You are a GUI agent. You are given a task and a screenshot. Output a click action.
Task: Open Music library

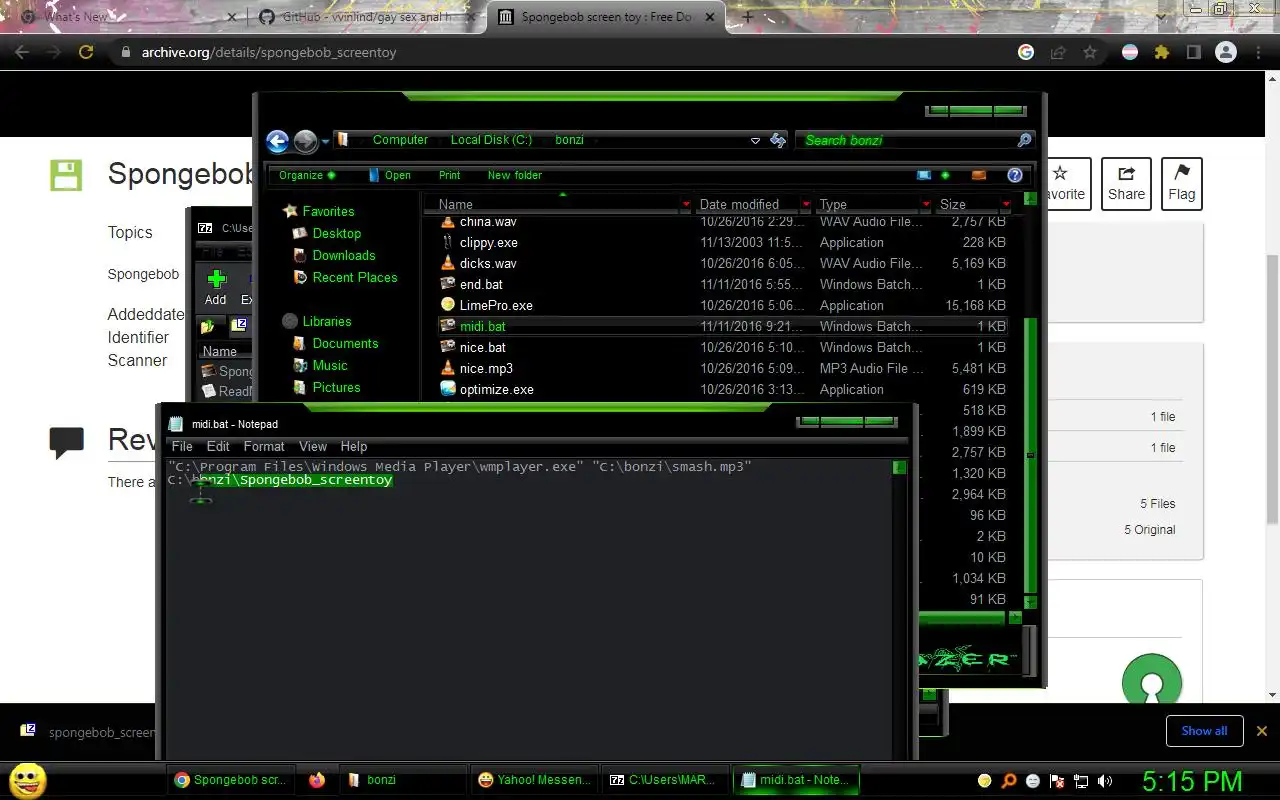click(330, 365)
